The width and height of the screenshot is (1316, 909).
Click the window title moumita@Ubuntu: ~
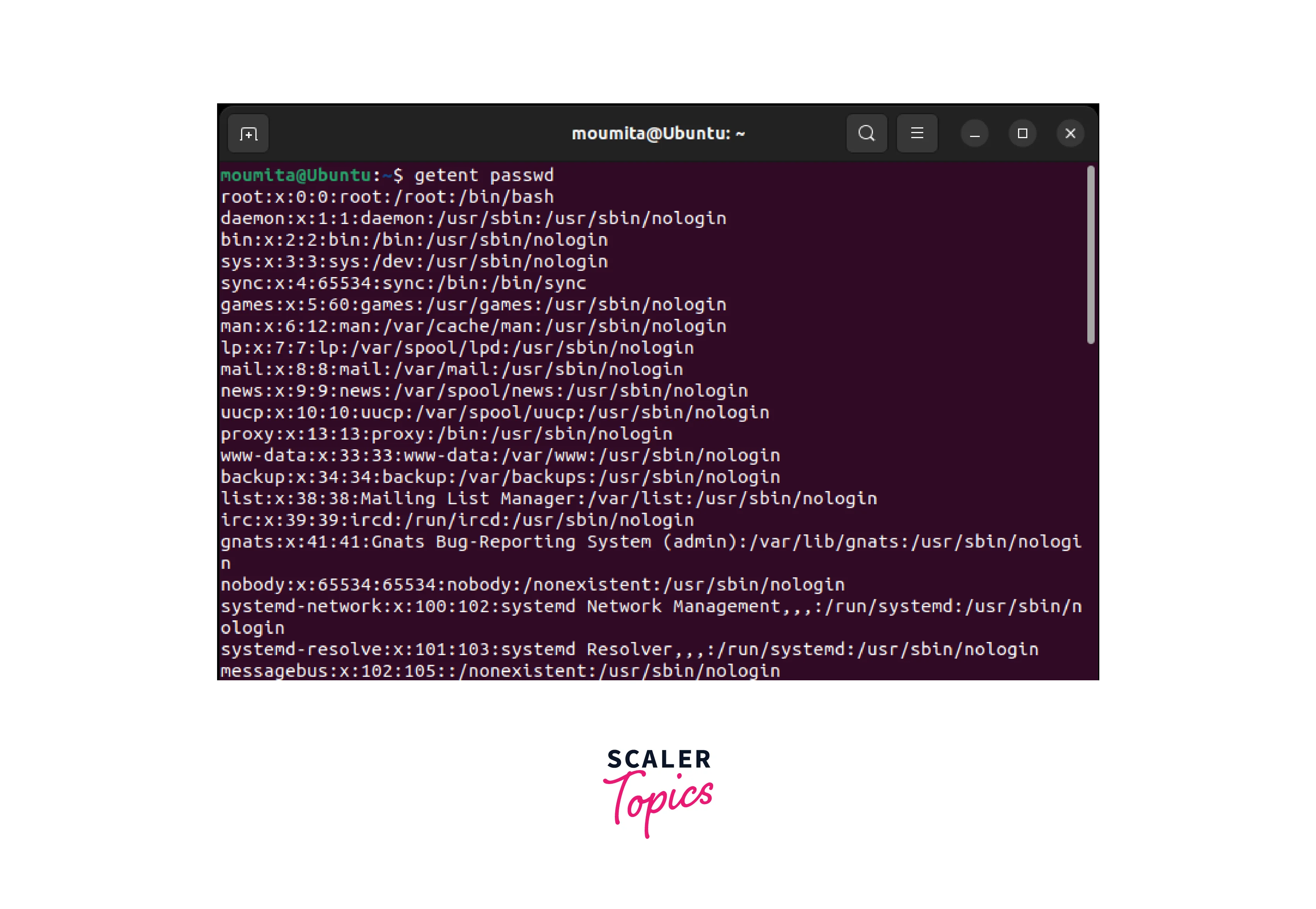(658, 133)
